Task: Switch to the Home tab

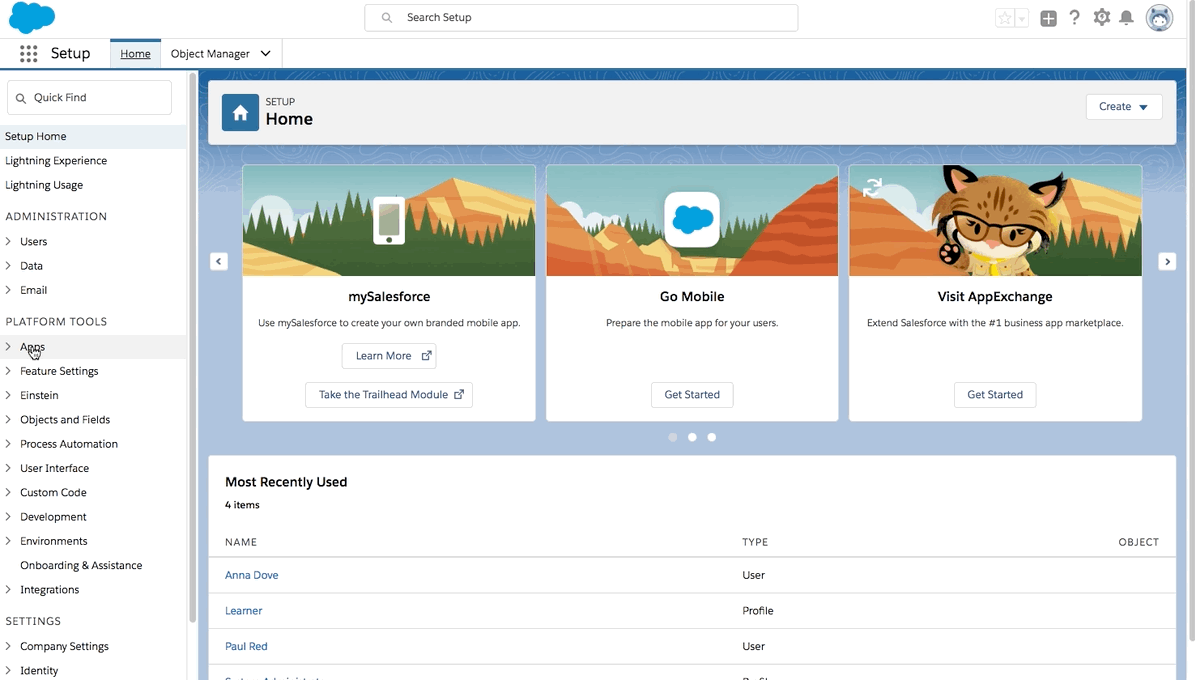Action: pos(135,54)
